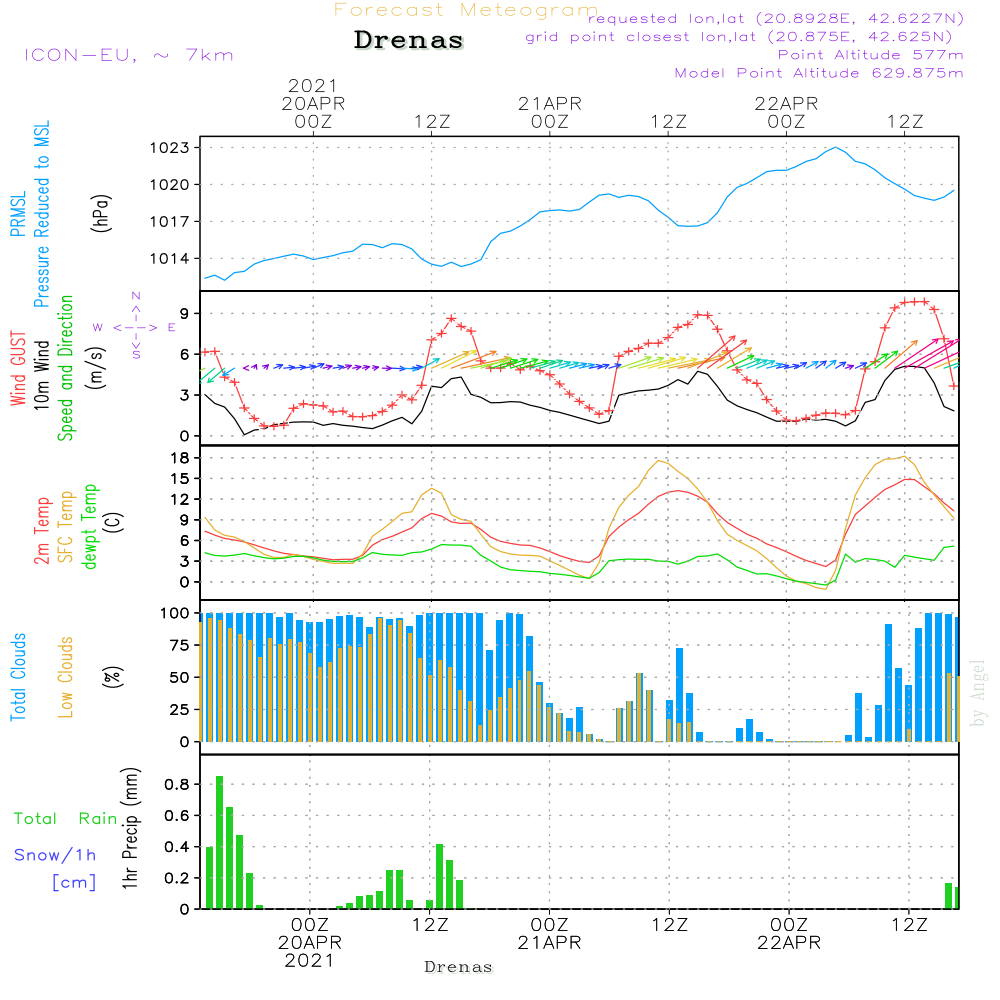This screenshot has height=1000, width=1000.
Task: Select 'requested lon,lat (20.8928E, 42.6227N)' line
Action: (x=775, y=18)
